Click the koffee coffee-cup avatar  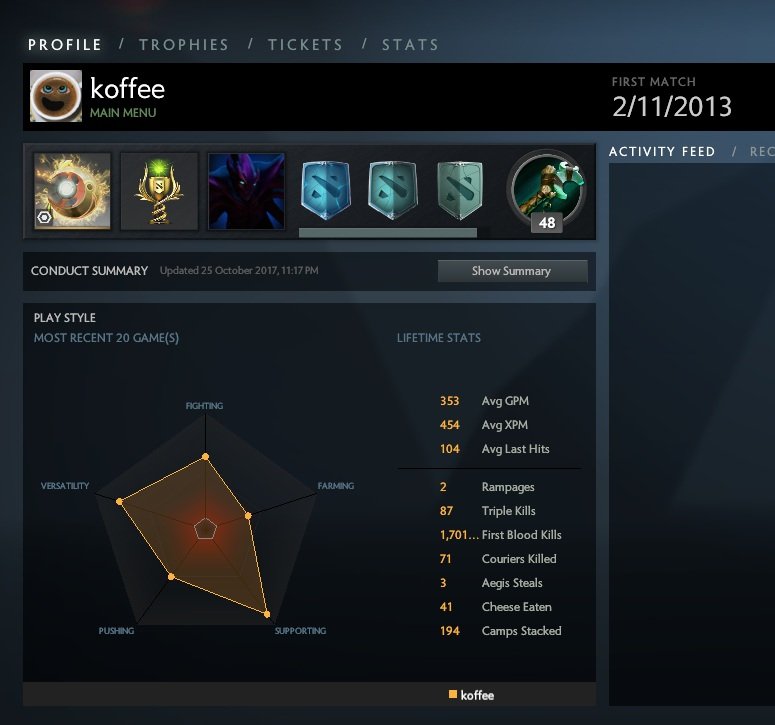[56, 96]
